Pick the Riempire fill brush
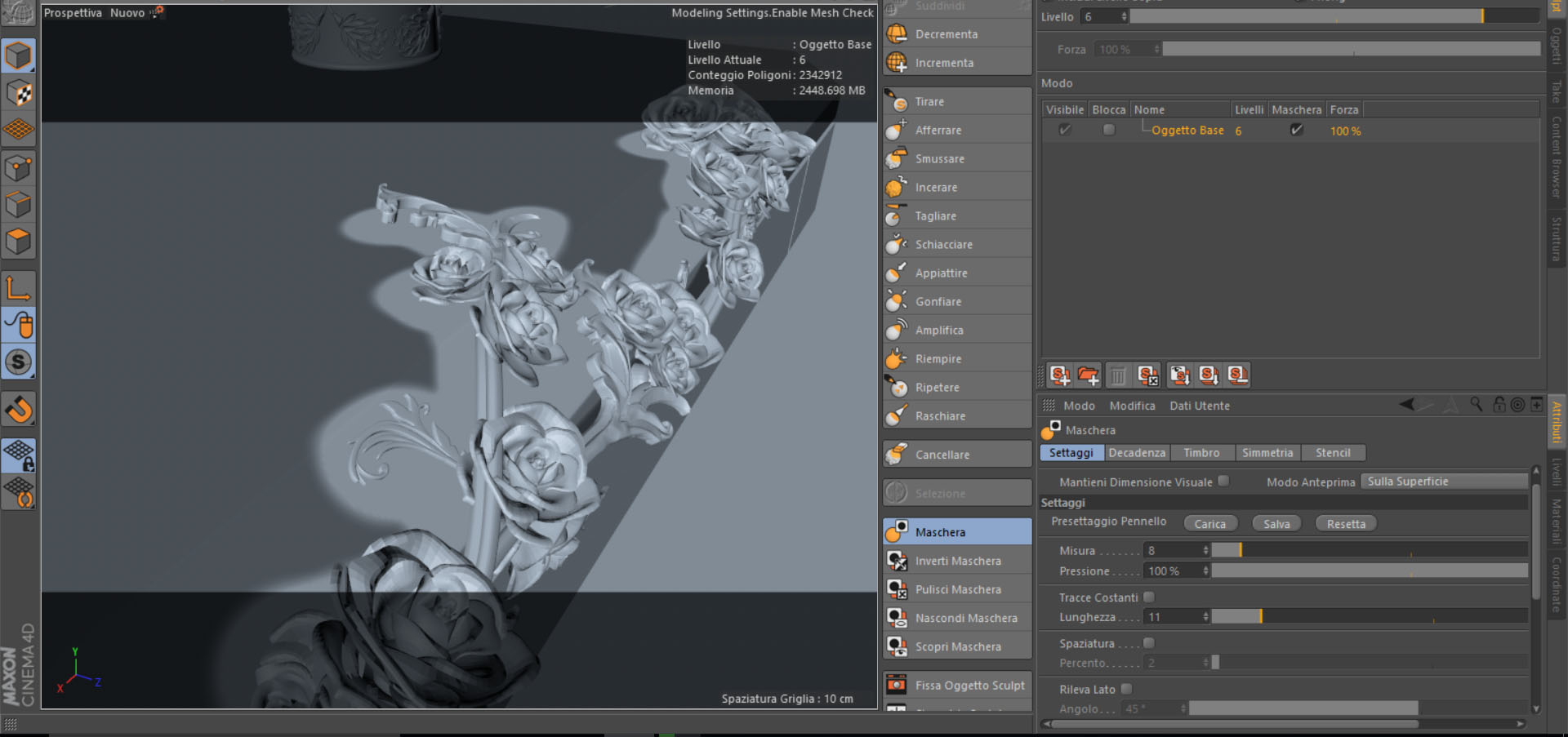 [957, 359]
